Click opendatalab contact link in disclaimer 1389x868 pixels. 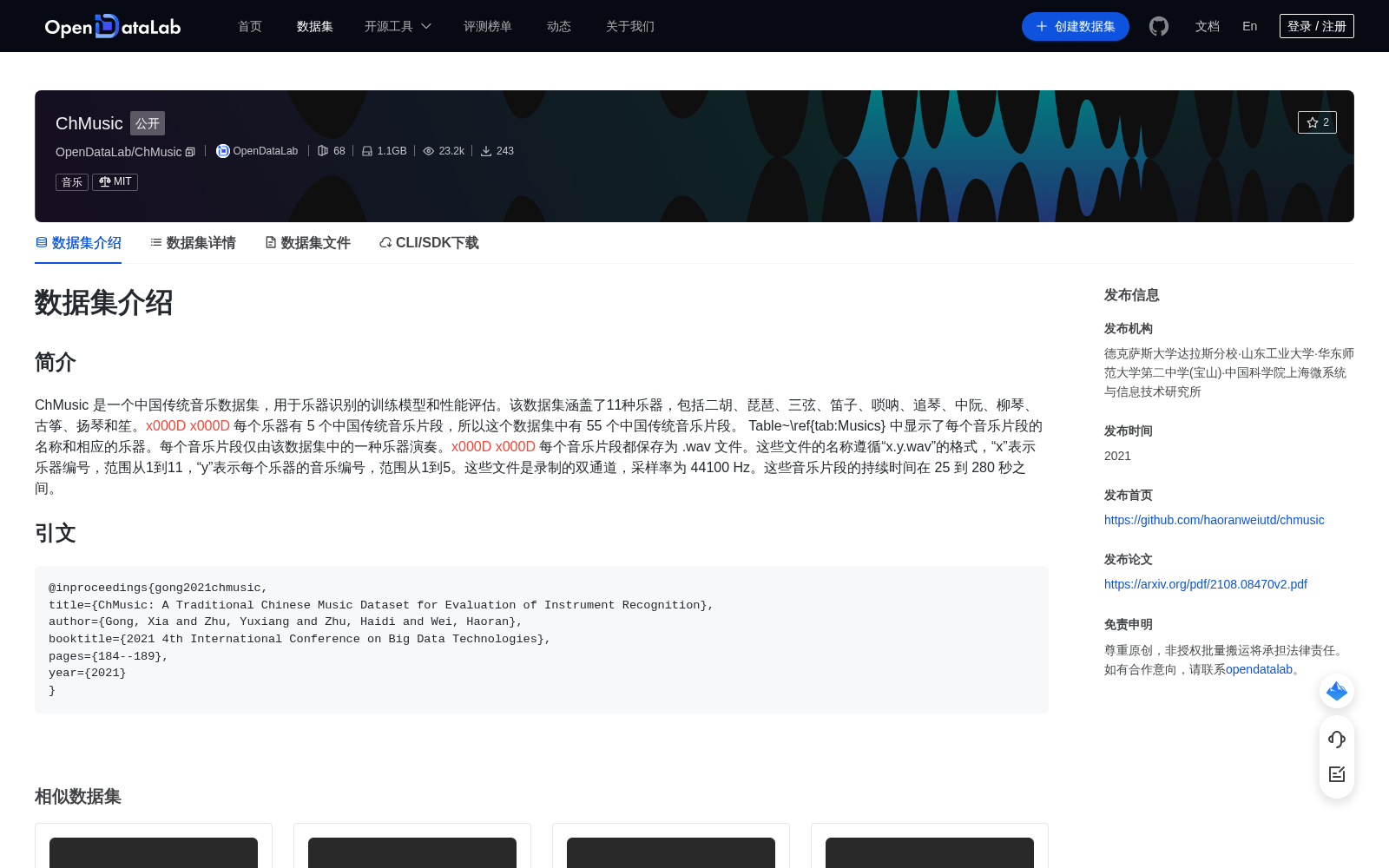(x=1259, y=669)
